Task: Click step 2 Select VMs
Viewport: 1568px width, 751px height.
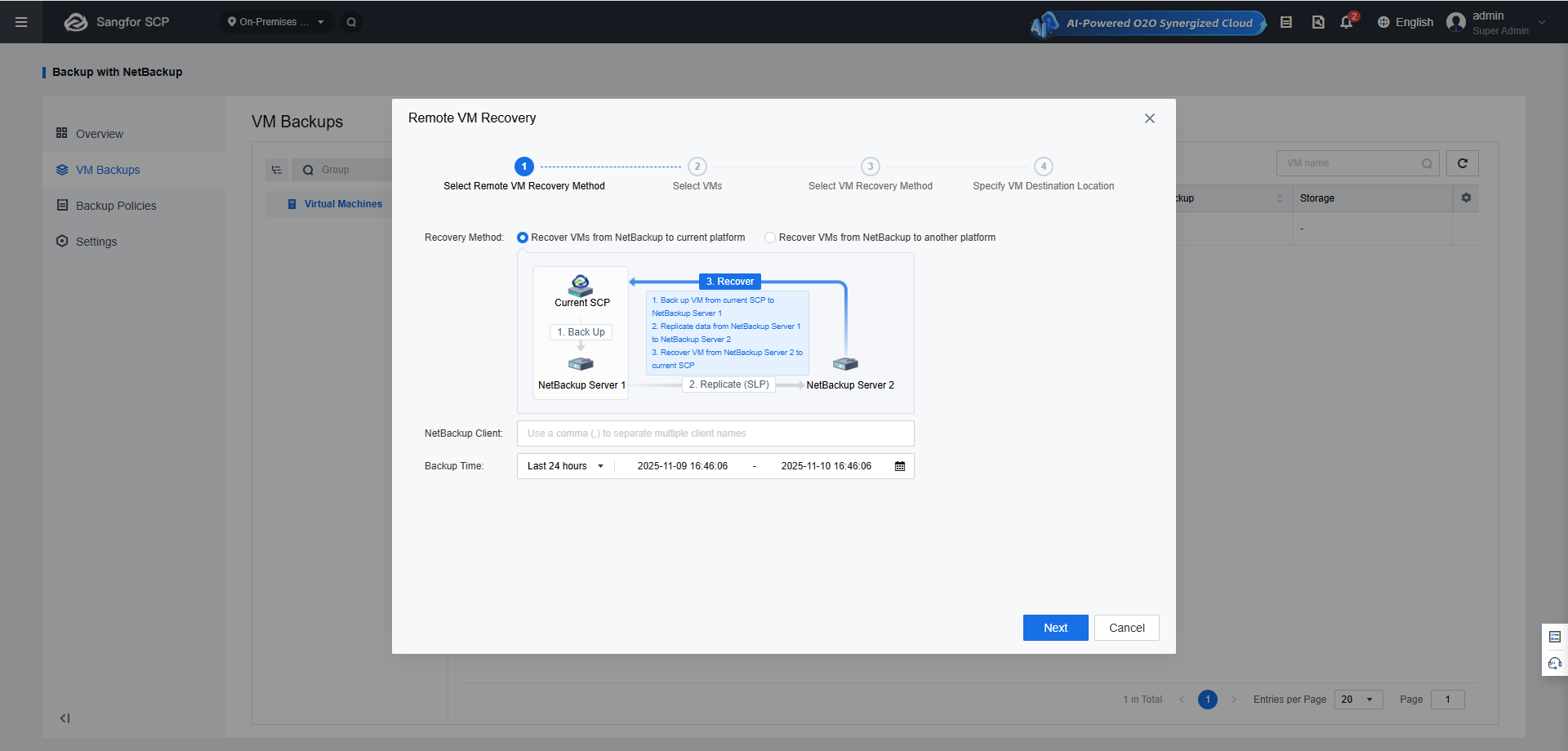Action: (x=697, y=175)
